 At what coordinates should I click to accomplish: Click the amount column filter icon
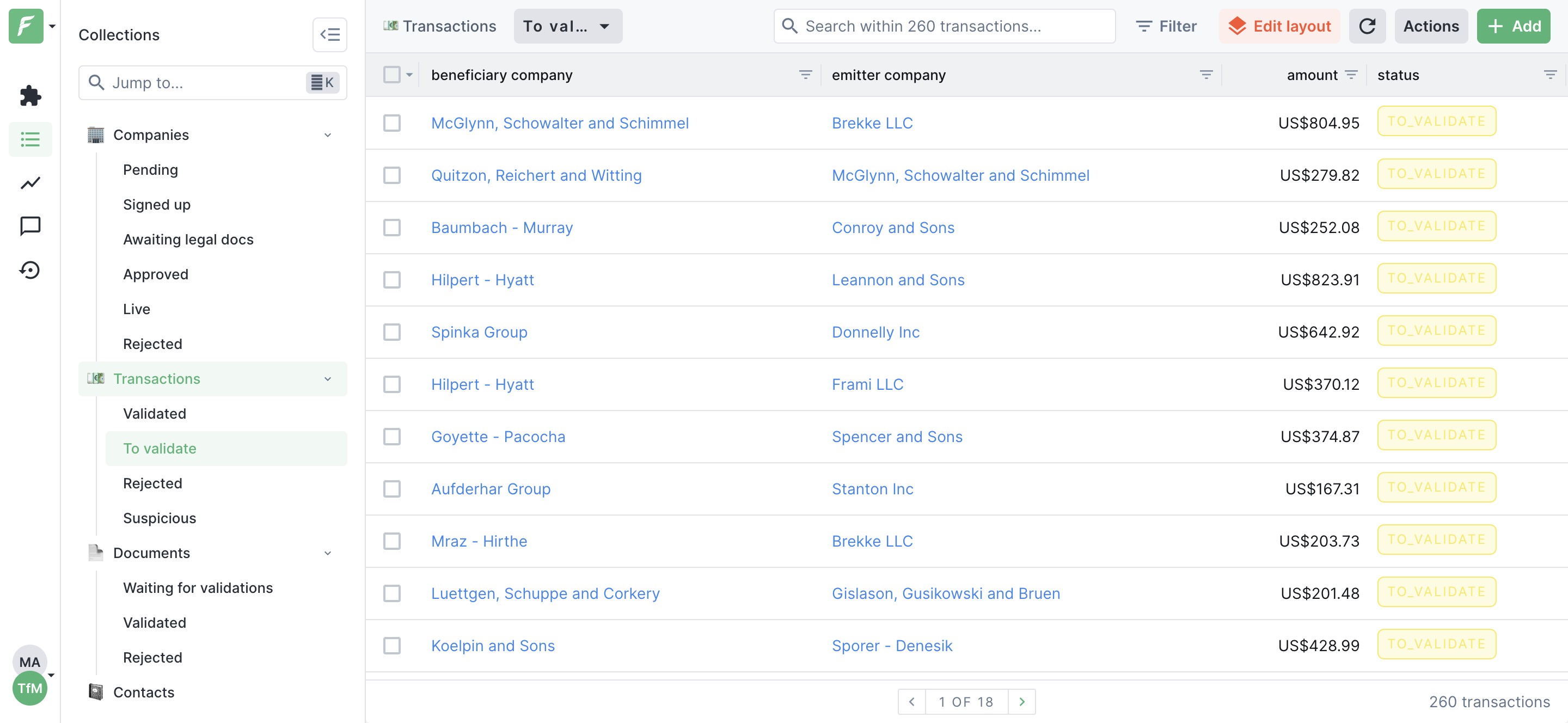click(x=1351, y=75)
